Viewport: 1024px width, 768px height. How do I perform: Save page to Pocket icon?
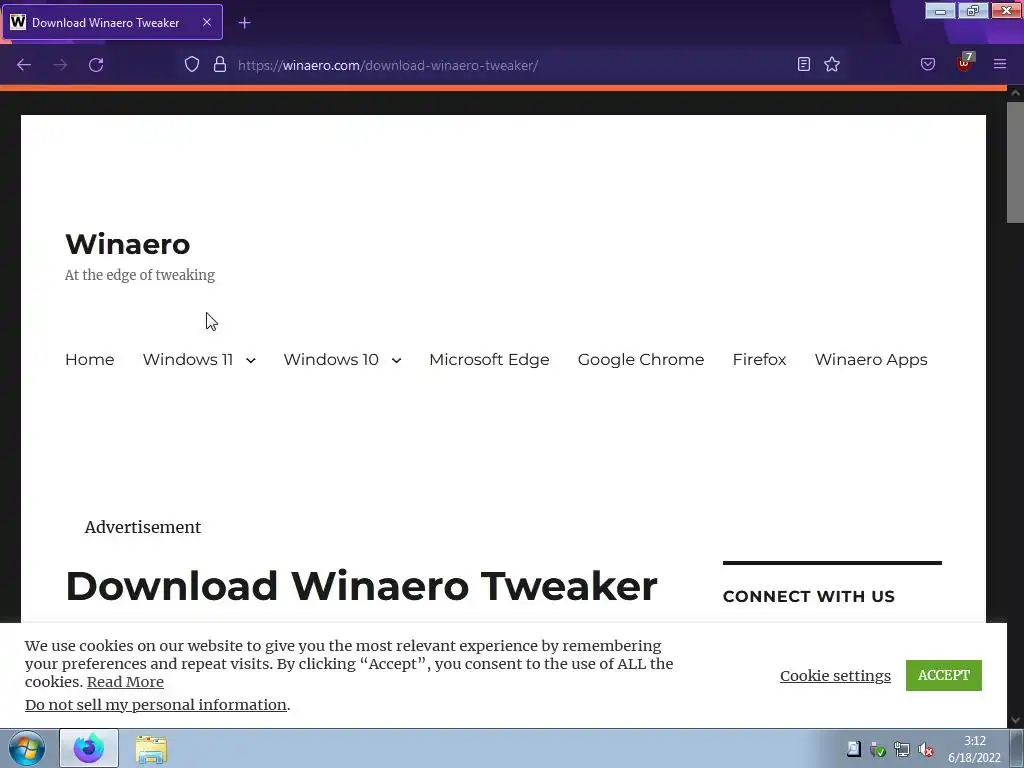[x=928, y=64]
